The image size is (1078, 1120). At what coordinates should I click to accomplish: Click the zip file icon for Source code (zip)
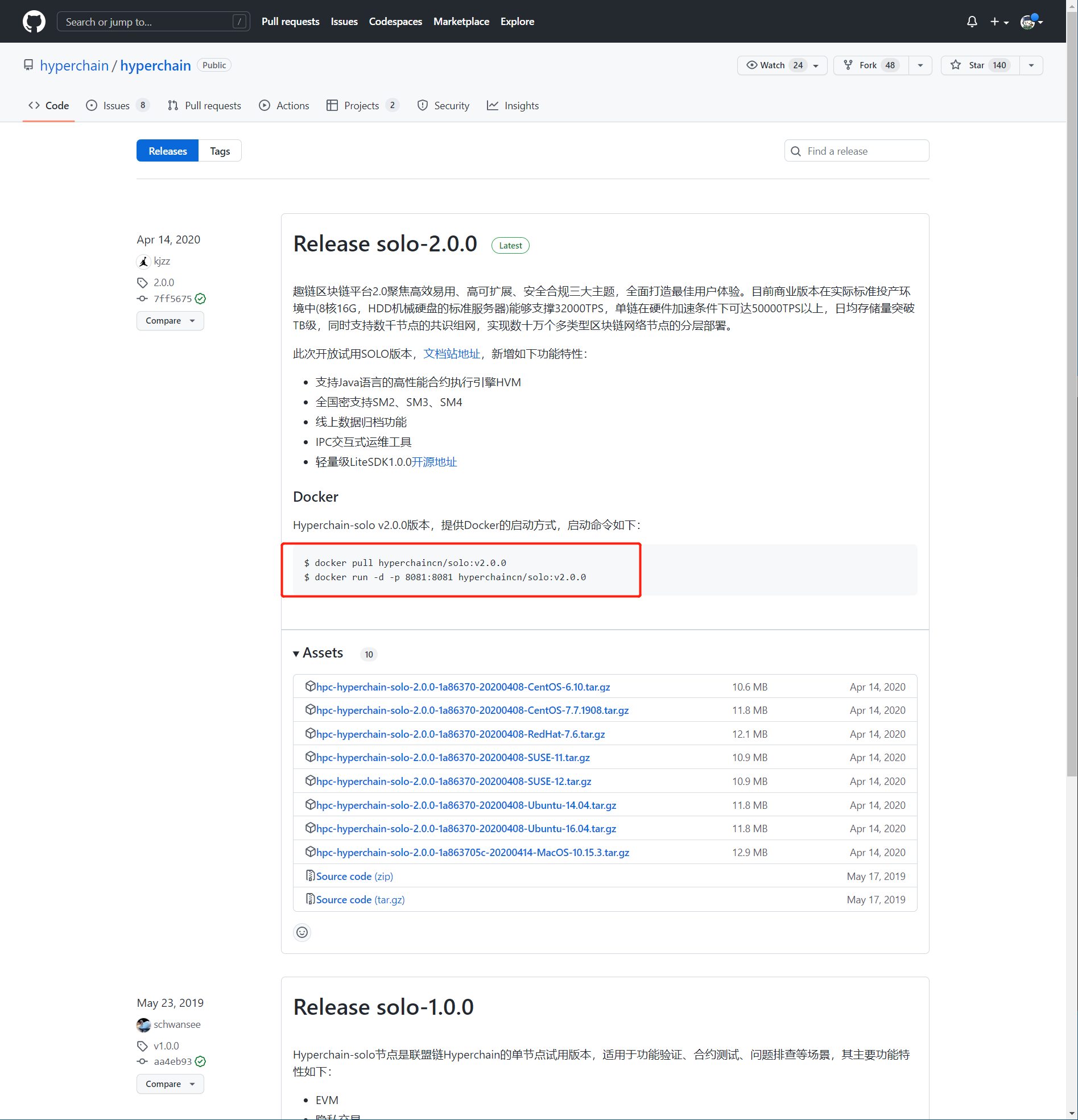pyautogui.click(x=311, y=875)
